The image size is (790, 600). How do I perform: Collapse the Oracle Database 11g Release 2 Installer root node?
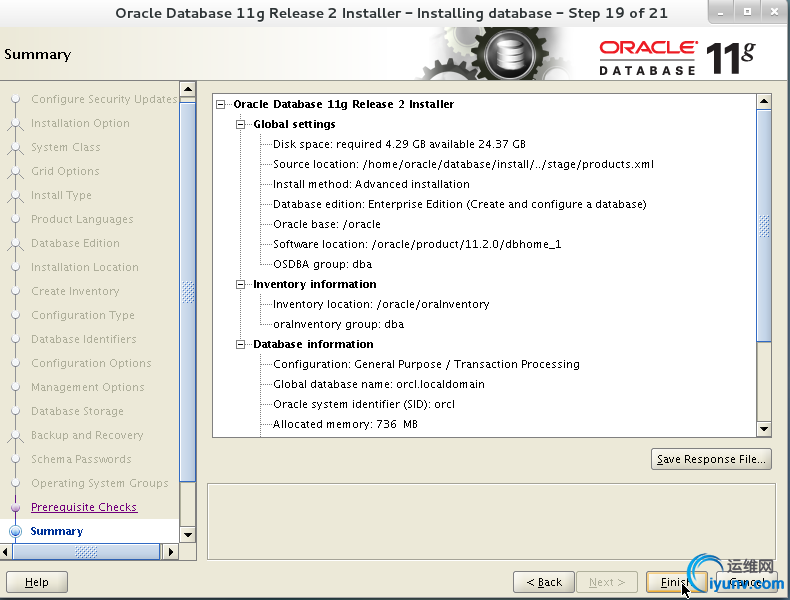click(221, 104)
